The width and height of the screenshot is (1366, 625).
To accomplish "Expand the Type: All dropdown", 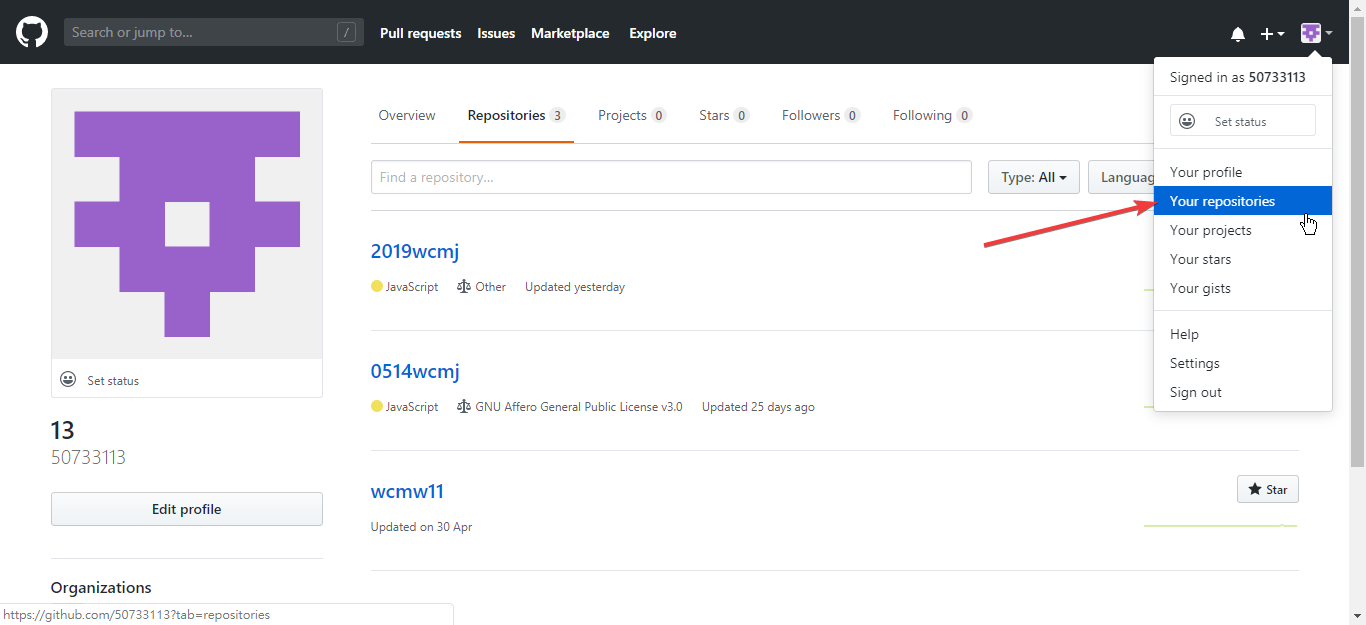I will [1034, 177].
